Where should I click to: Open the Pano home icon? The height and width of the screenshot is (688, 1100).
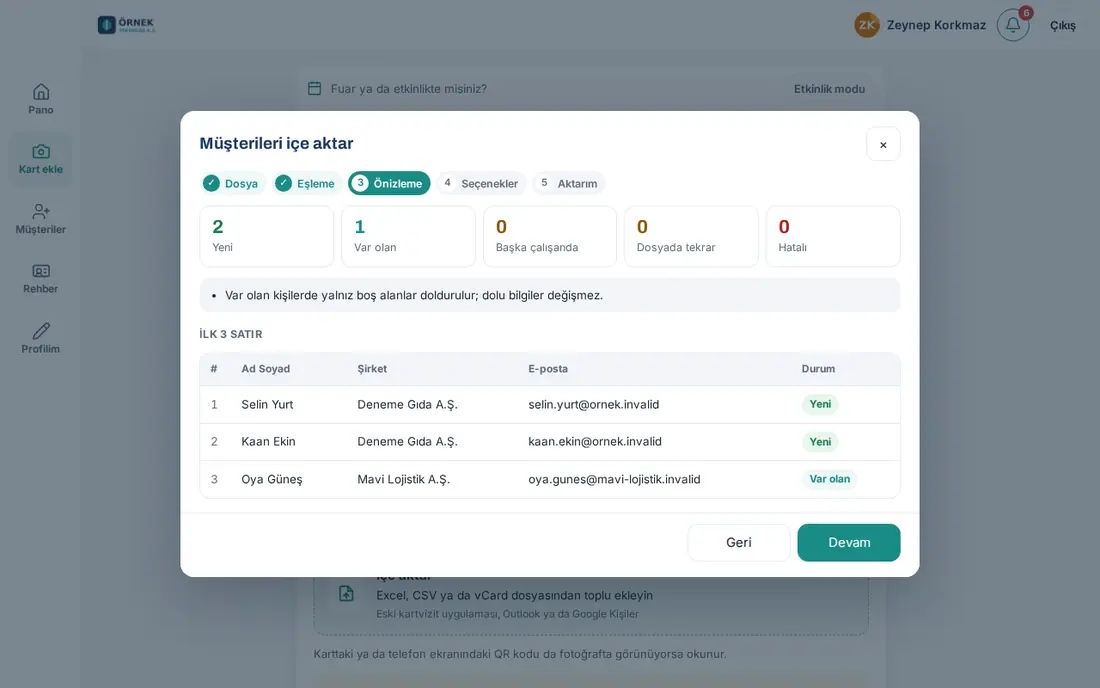41,92
